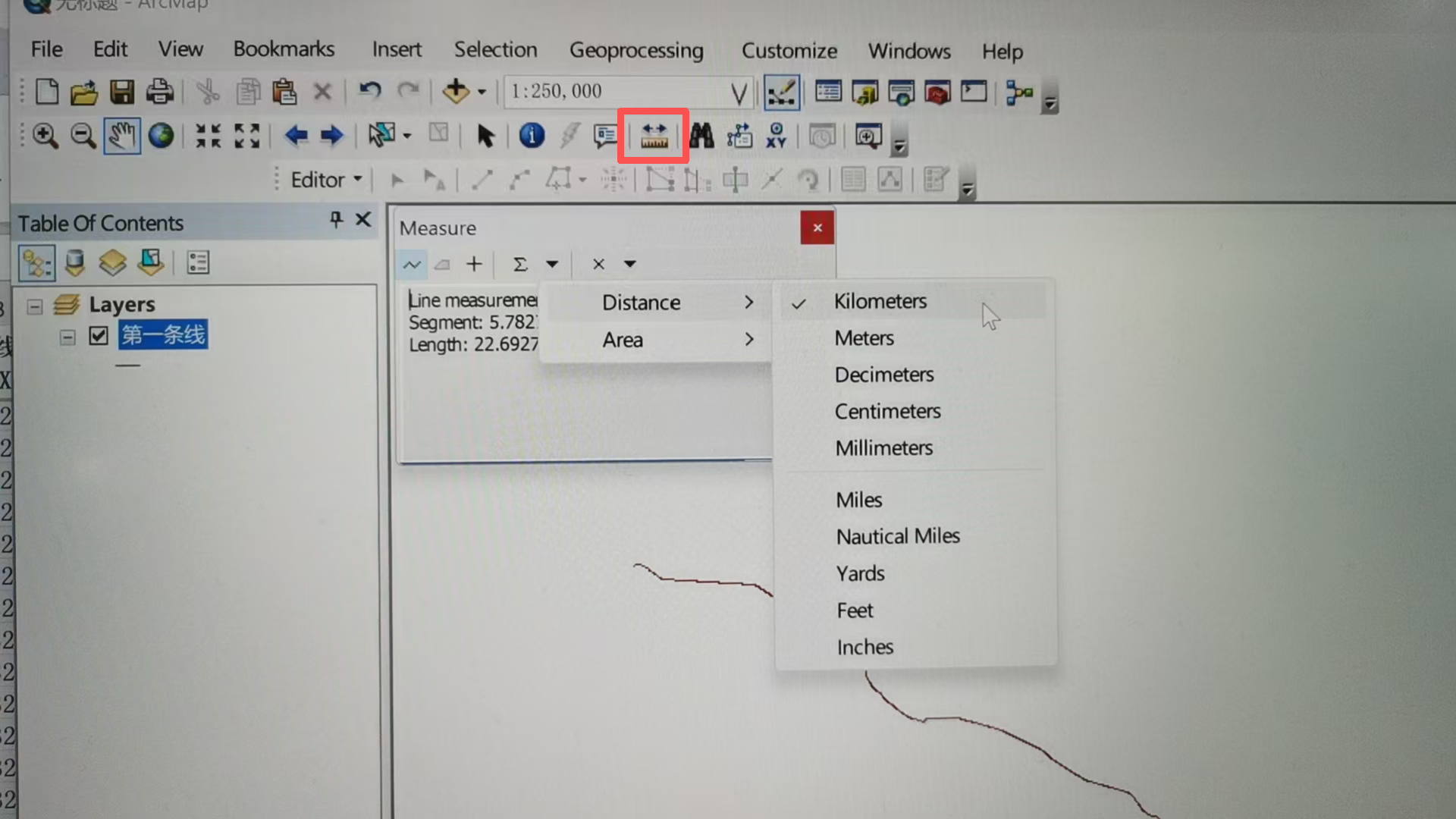The width and height of the screenshot is (1456, 819).
Task: Activate the Pan hand tool
Action: (122, 136)
